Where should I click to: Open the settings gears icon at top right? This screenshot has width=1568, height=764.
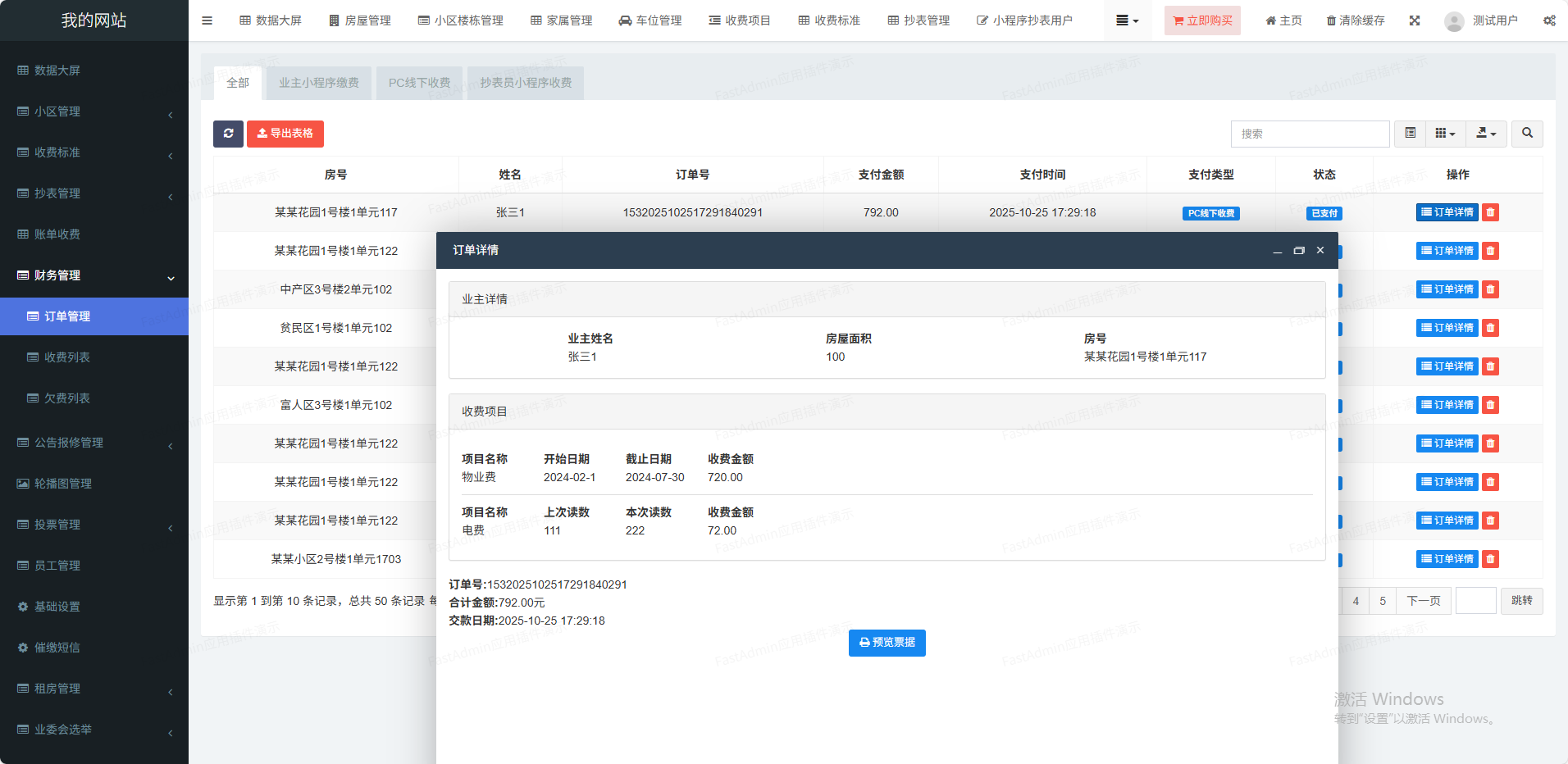1549,20
